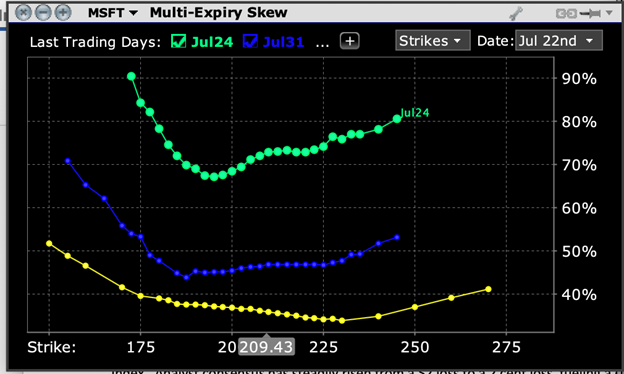The height and width of the screenshot is (374, 624).
Task: Click the chain link group icon
Action: click(567, 14)
